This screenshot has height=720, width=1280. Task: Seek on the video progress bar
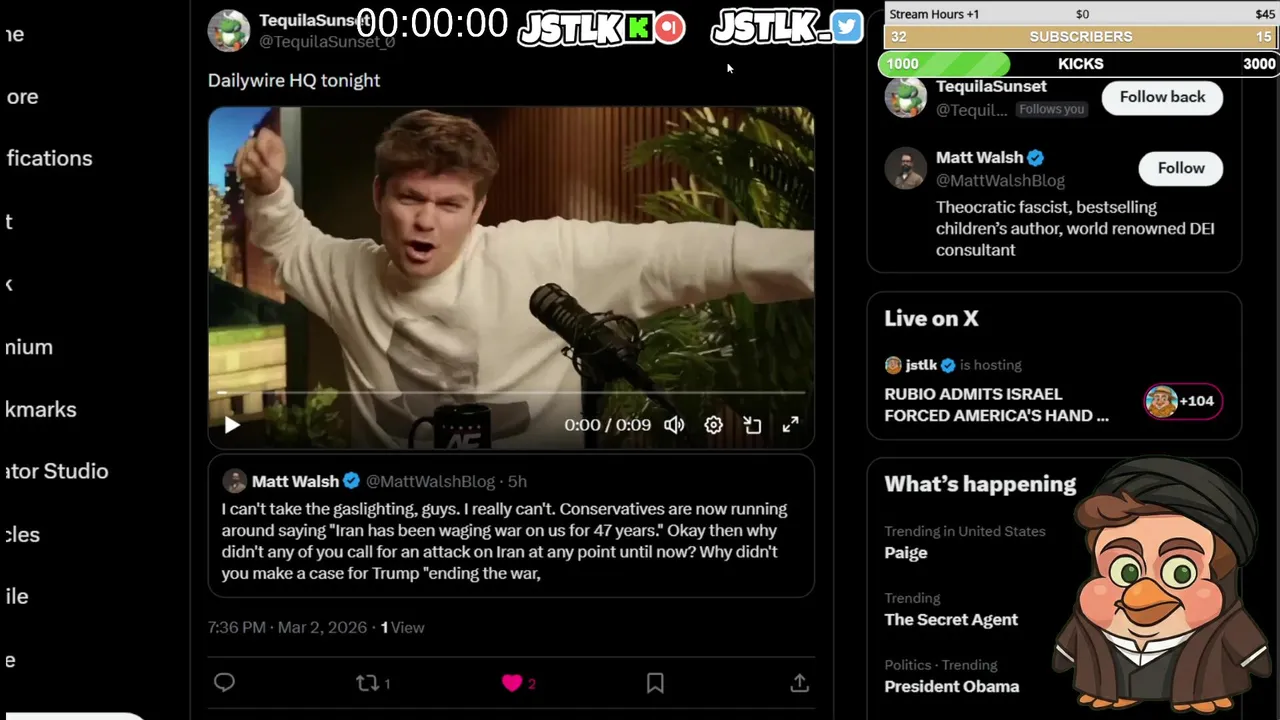pos(511,393)
